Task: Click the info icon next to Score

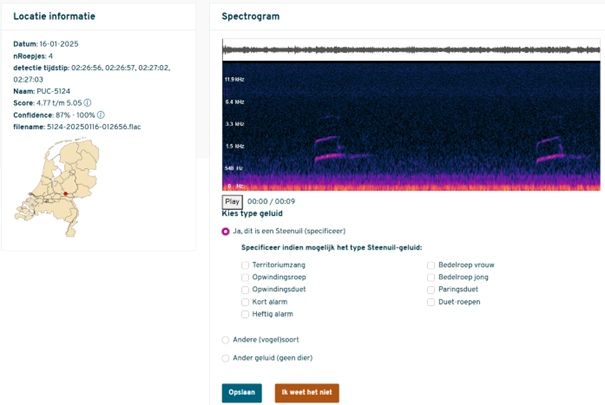Action: point(87,102)
